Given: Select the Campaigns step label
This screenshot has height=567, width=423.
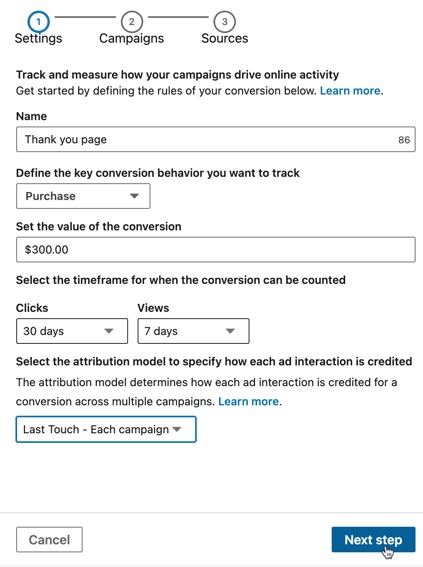Looking at the screenshot, I should 132,38.
